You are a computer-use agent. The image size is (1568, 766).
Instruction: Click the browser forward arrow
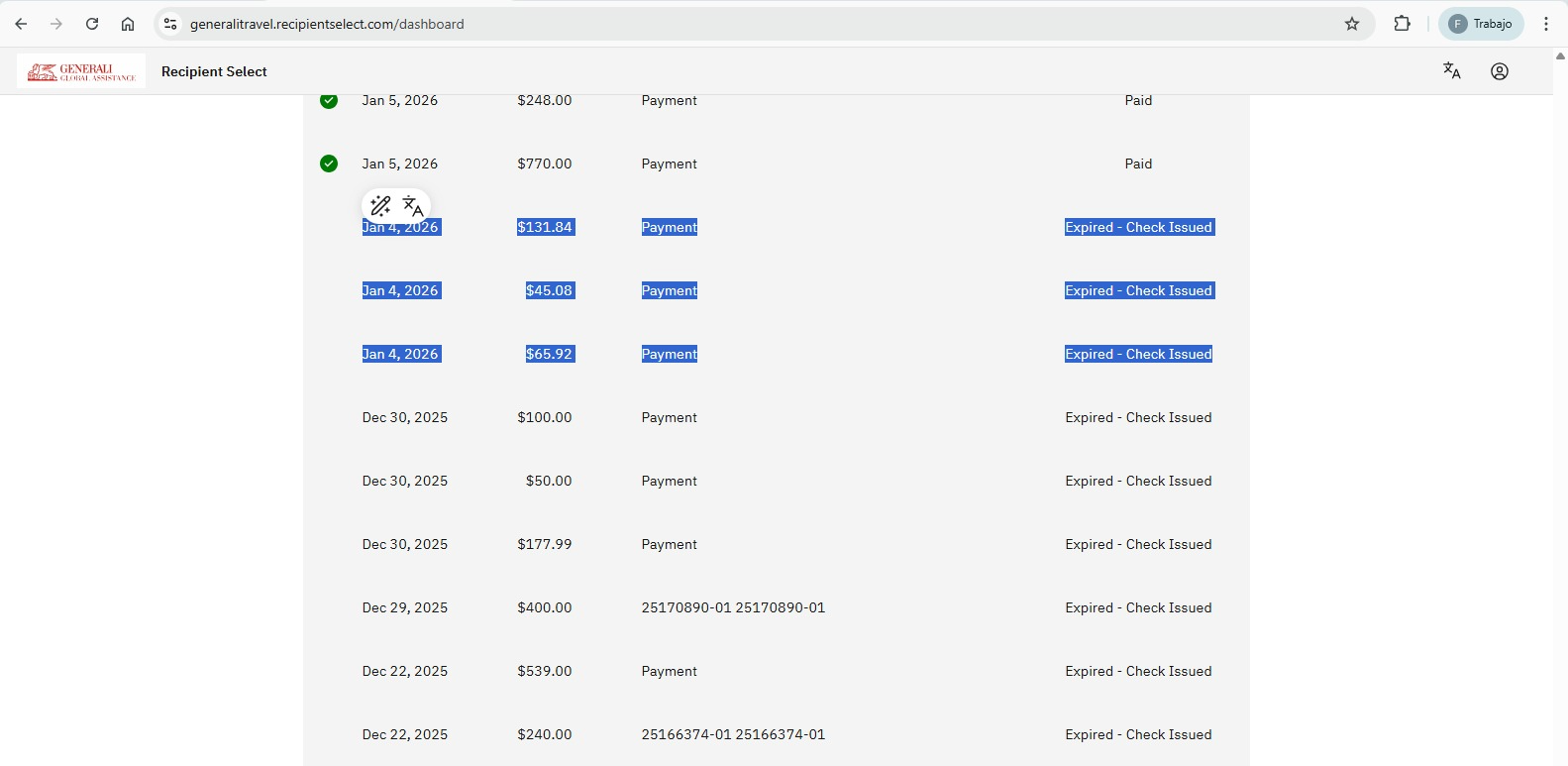coord(56,24)
